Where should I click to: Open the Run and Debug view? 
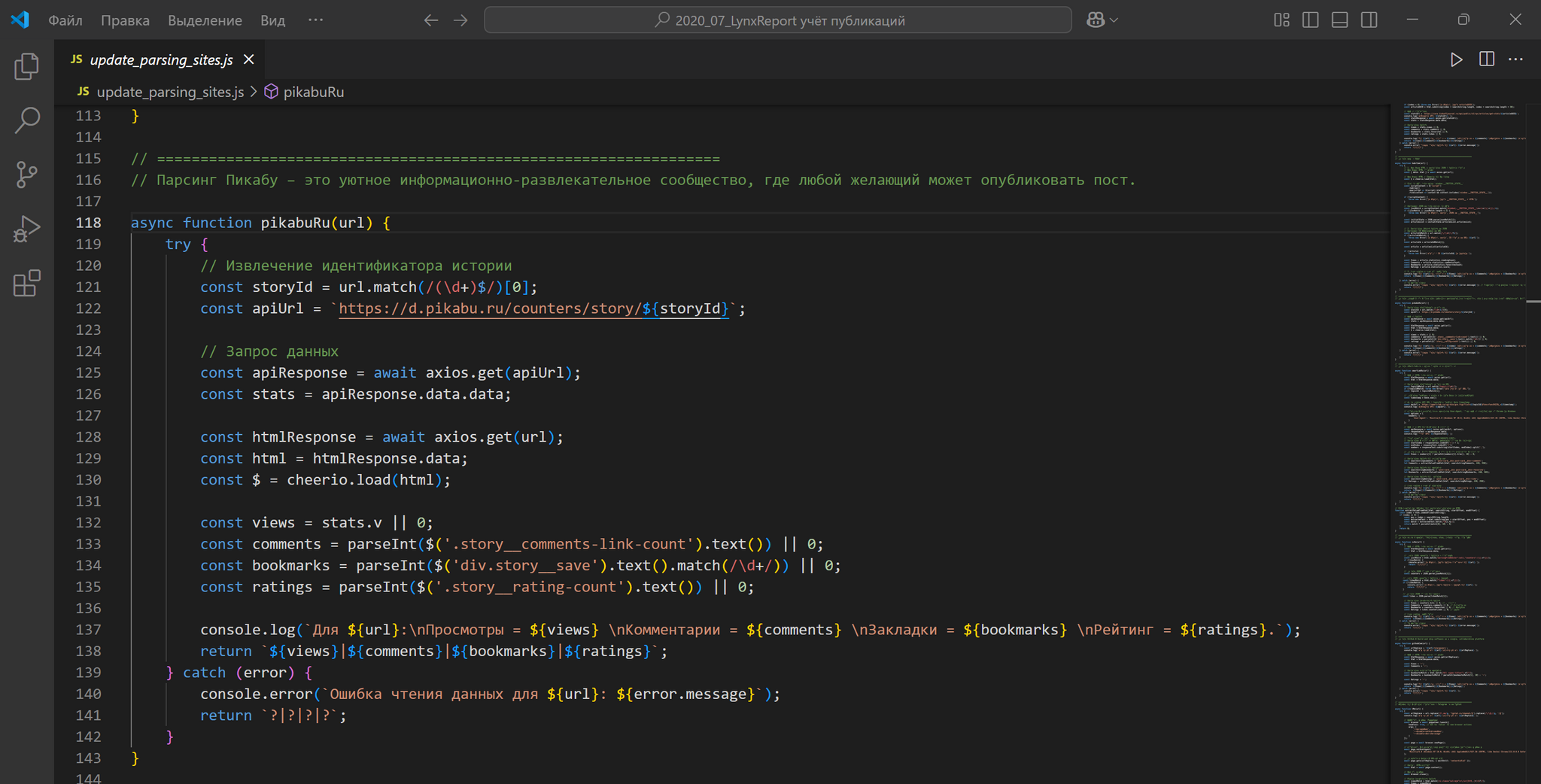point(27,229)
